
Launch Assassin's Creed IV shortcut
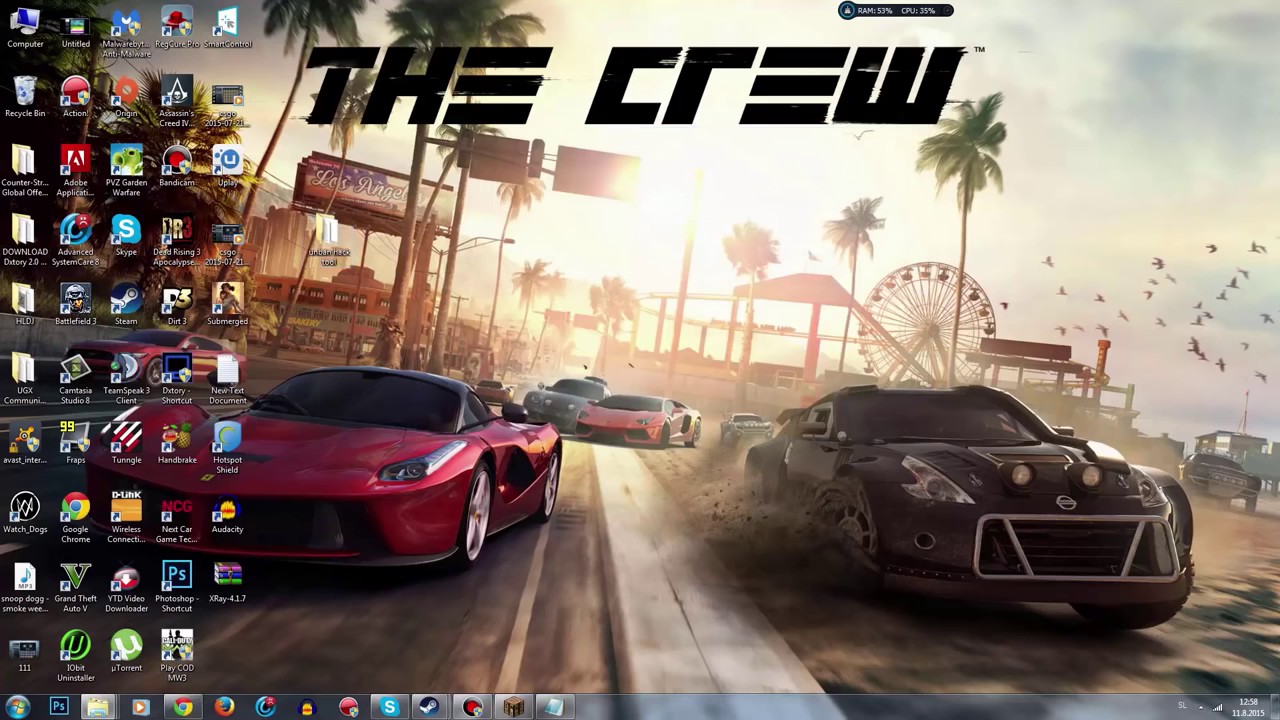click(177, 102)
